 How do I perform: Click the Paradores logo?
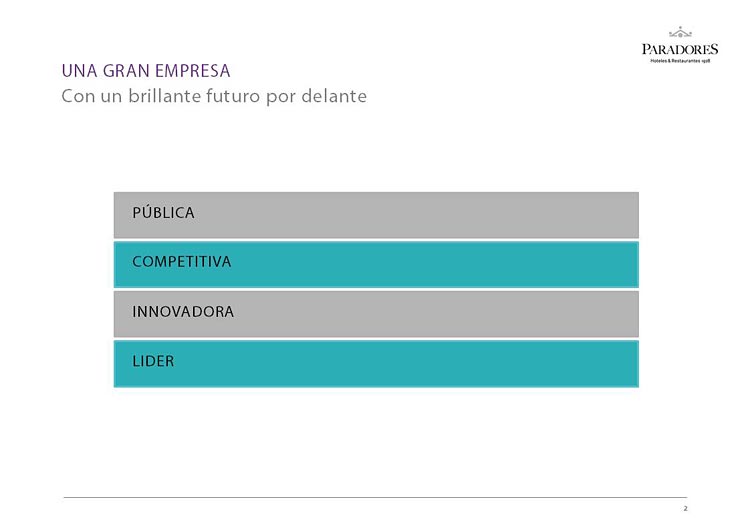[x=680, y=45]
